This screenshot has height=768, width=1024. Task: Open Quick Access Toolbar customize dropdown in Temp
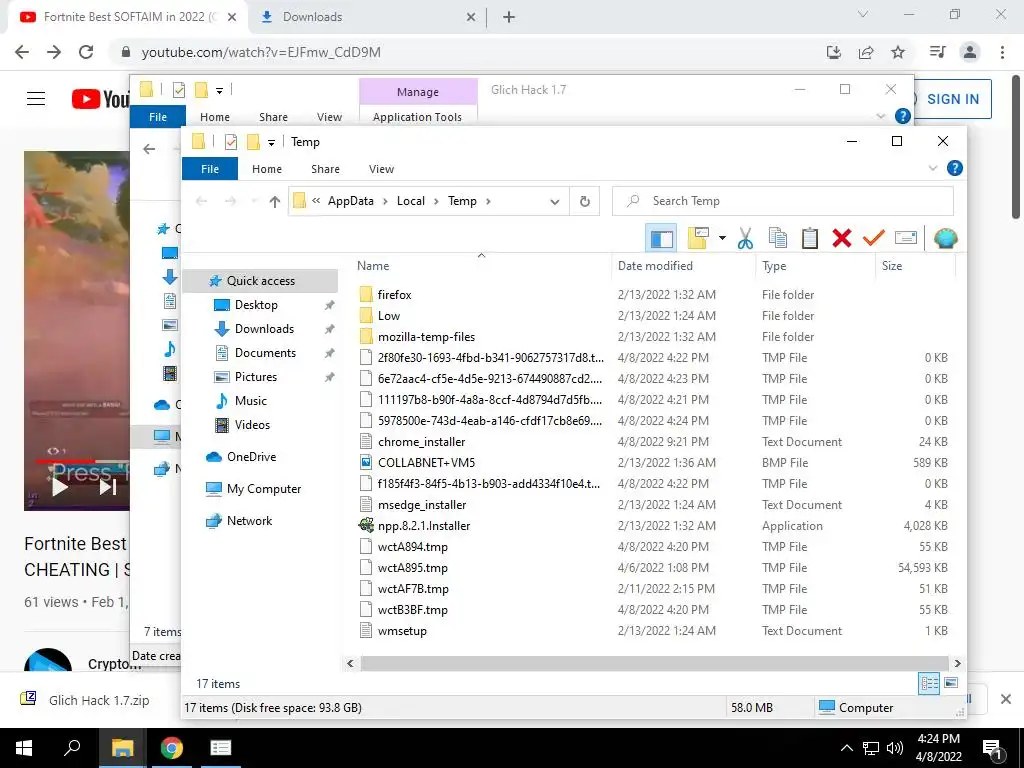[271, 142]
